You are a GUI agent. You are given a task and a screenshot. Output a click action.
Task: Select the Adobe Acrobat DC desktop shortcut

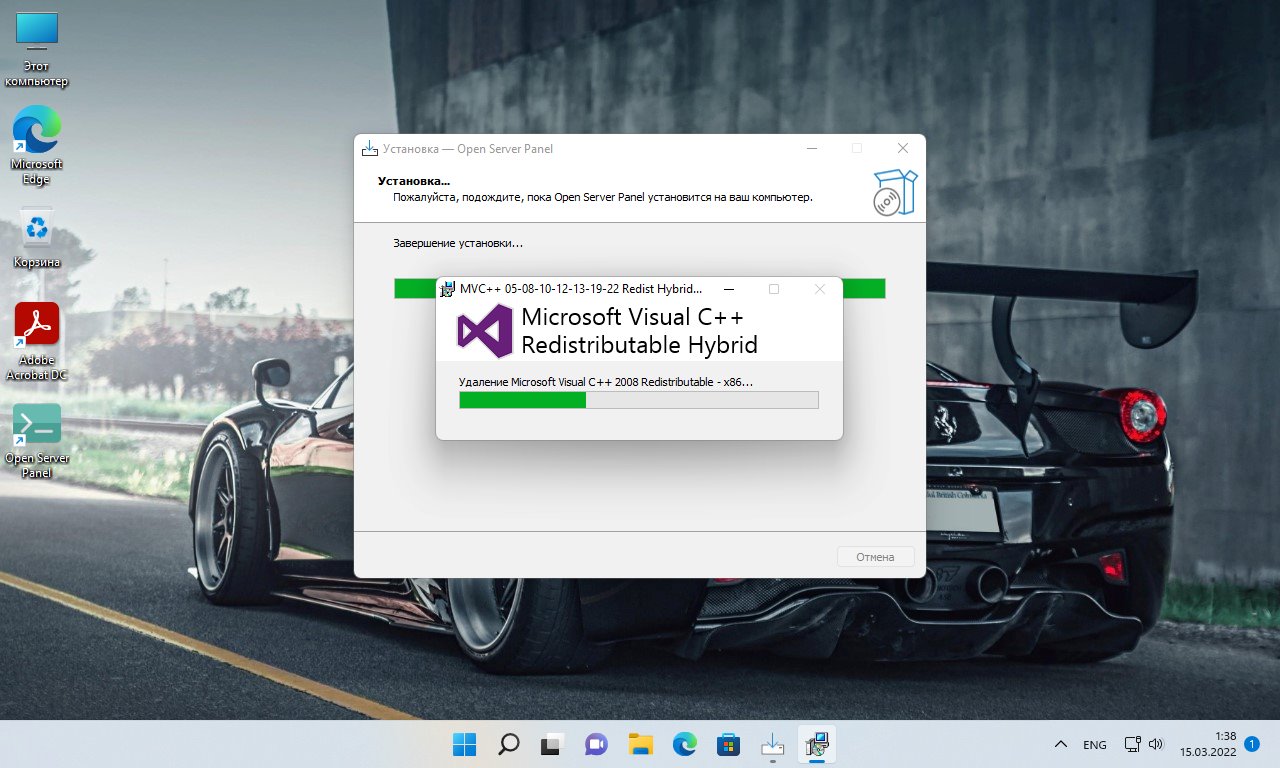pos(37,341)
